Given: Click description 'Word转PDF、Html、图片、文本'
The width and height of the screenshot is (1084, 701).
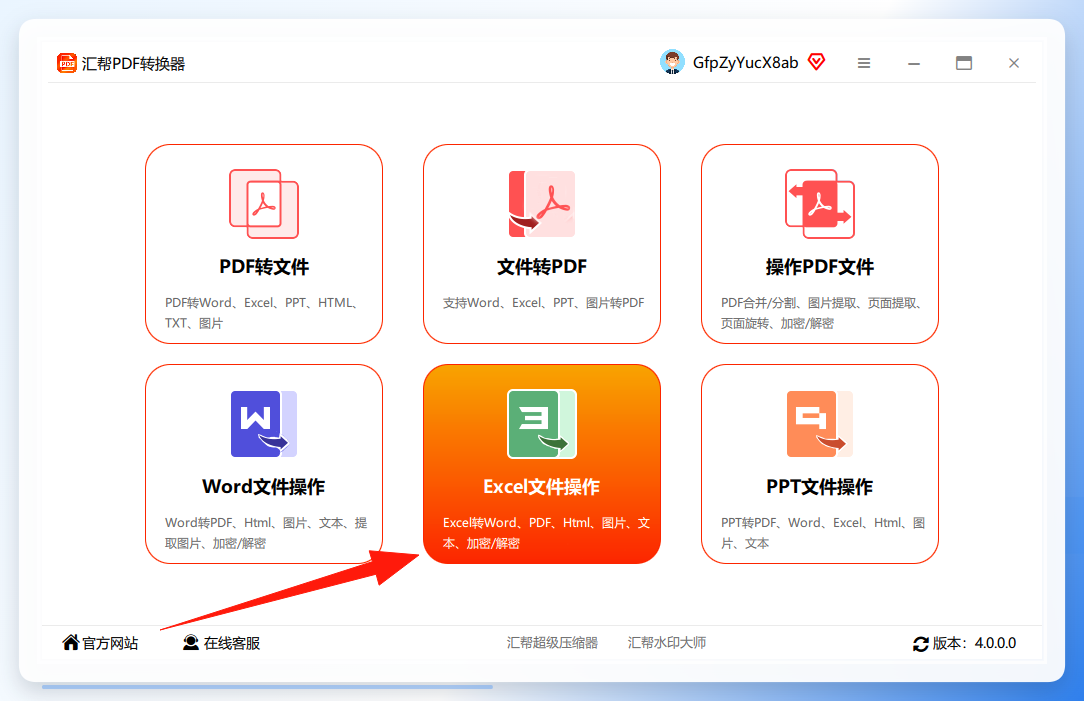Looking at the screenshot, I should 266,532.
